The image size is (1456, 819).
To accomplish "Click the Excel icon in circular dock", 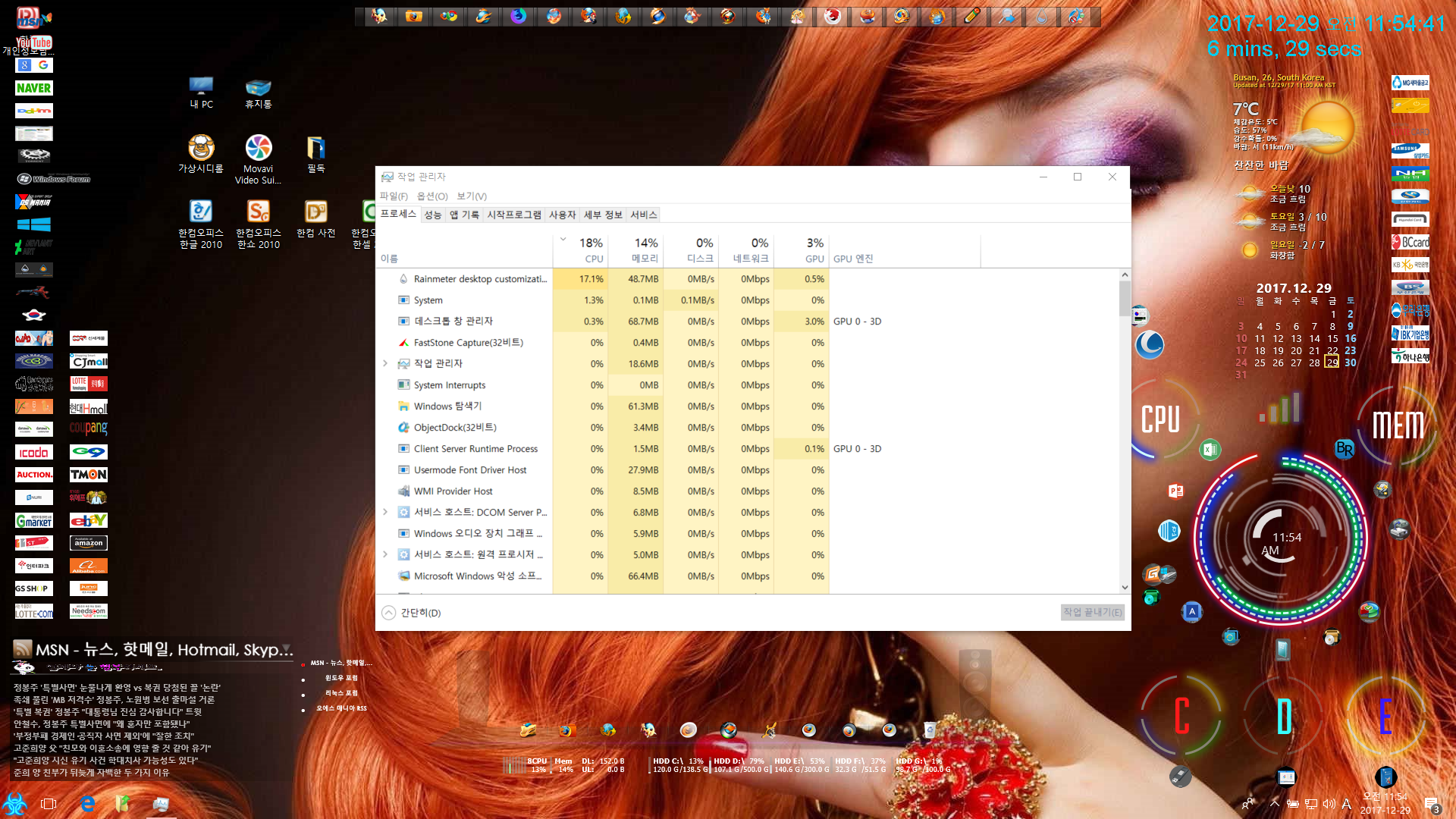I will coord(1210,450).
